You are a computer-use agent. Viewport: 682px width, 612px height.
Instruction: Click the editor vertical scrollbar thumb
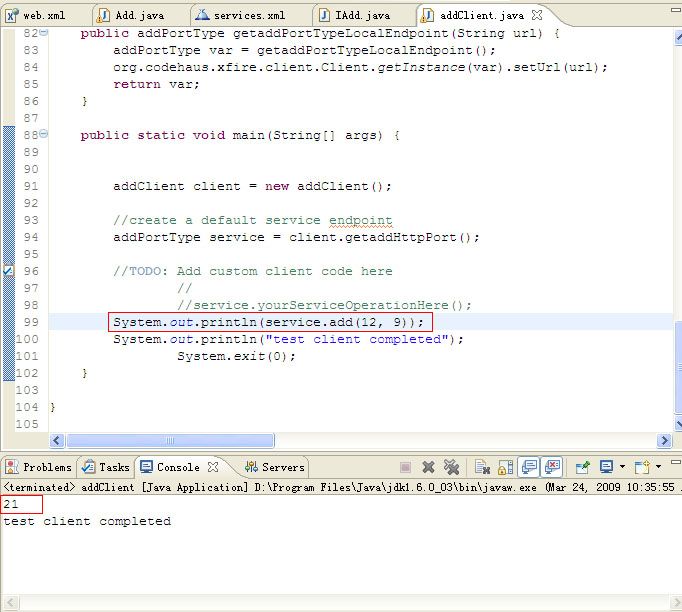pyautogui.click(x=678, y=367)
